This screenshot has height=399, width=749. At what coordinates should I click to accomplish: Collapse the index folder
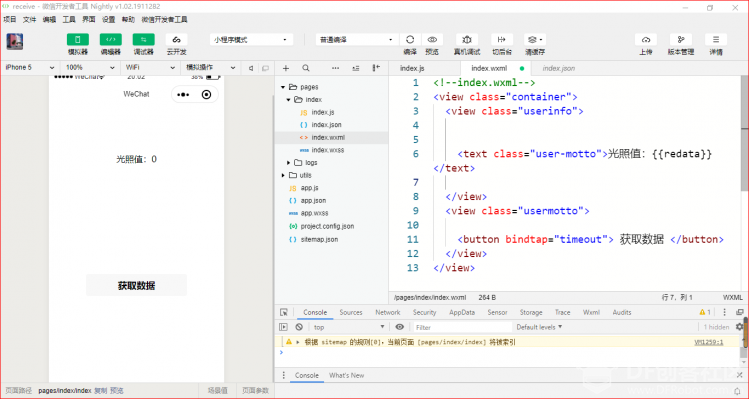pos(289,99)
